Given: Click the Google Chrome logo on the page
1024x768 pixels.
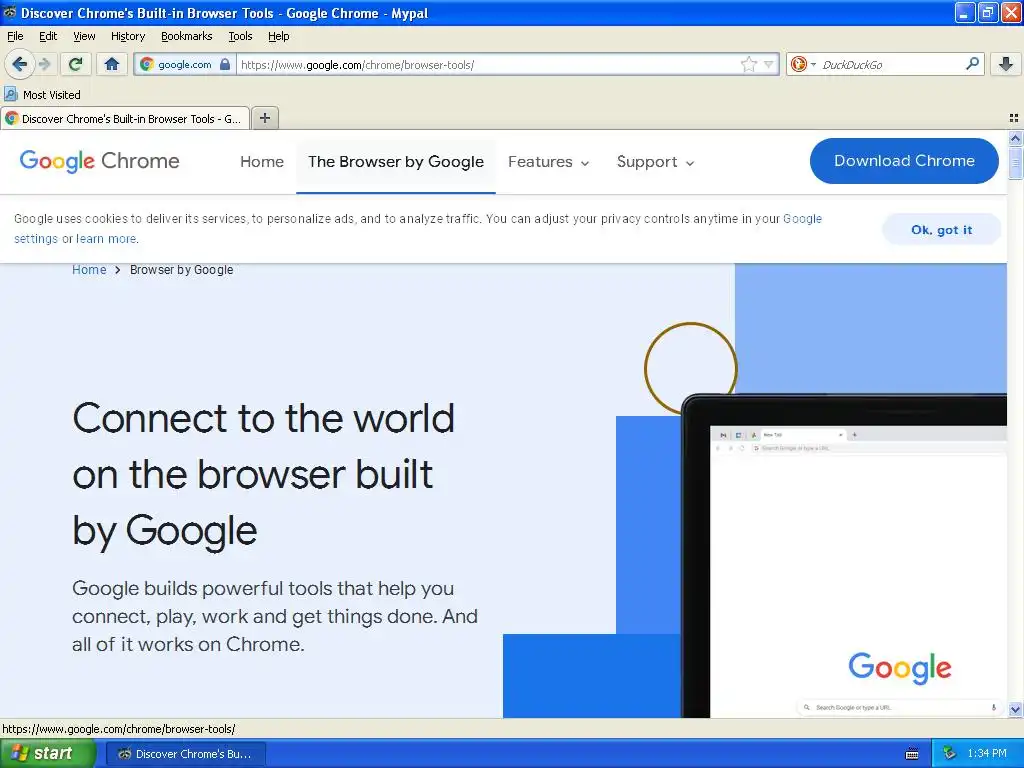Looking at the screenshot, I should tap(99, 161).
